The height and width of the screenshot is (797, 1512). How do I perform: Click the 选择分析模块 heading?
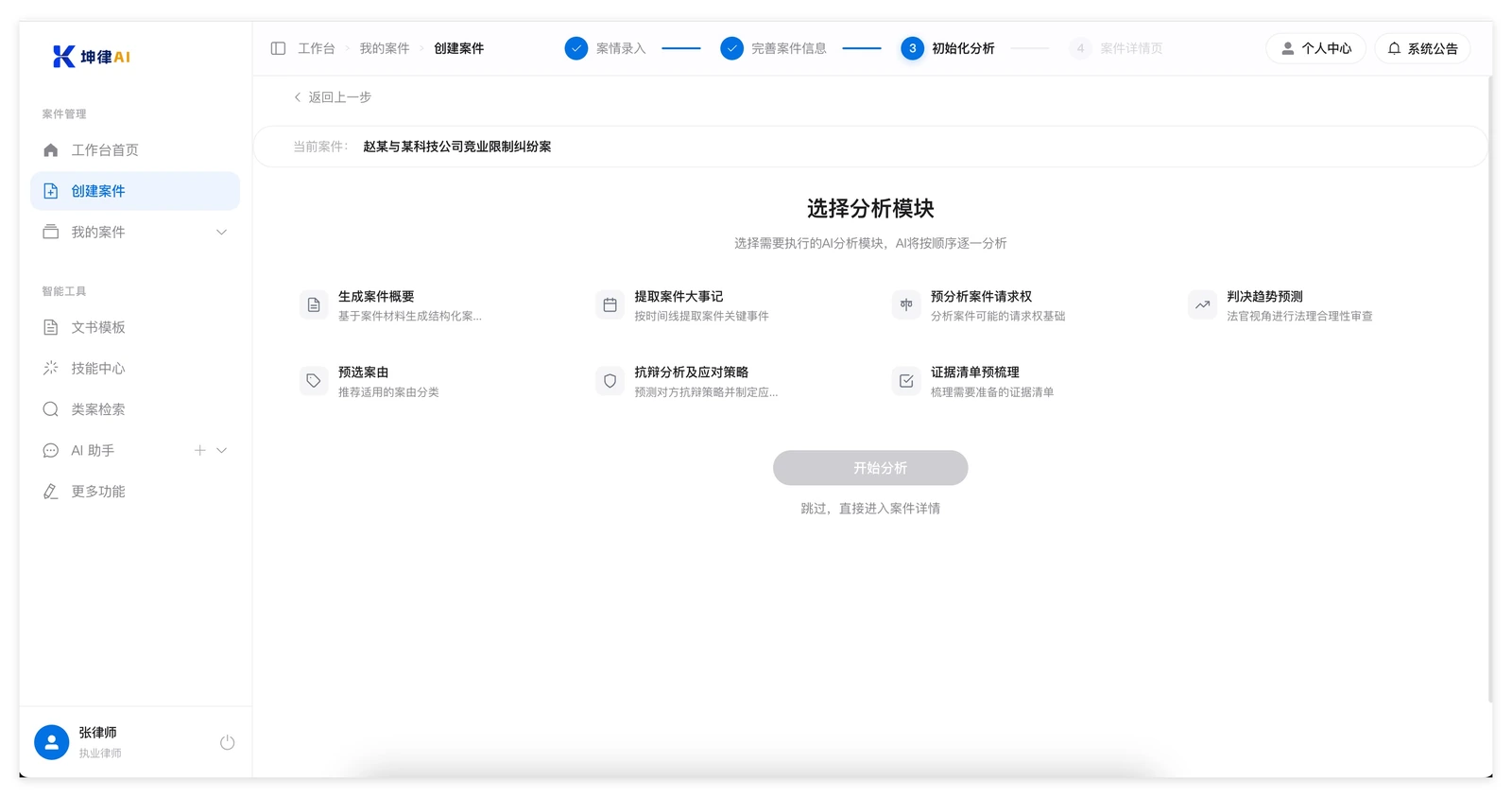[870, 209]
